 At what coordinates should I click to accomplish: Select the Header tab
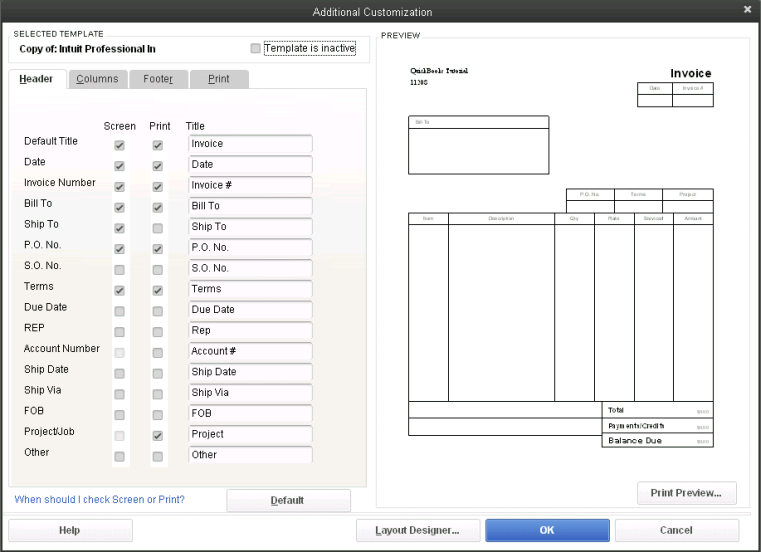36,79
